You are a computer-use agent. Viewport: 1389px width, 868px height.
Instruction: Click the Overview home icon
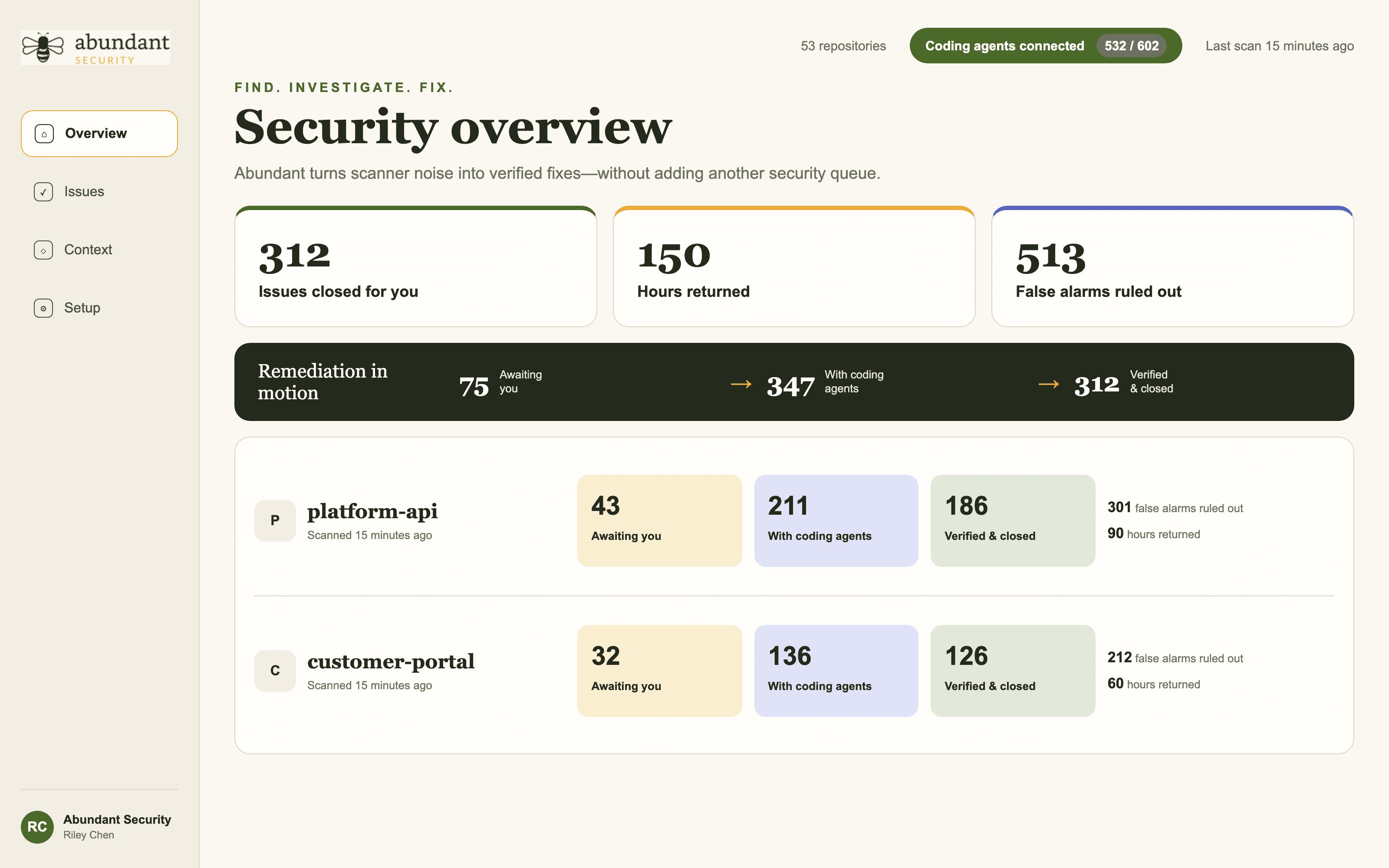(44, 134)
